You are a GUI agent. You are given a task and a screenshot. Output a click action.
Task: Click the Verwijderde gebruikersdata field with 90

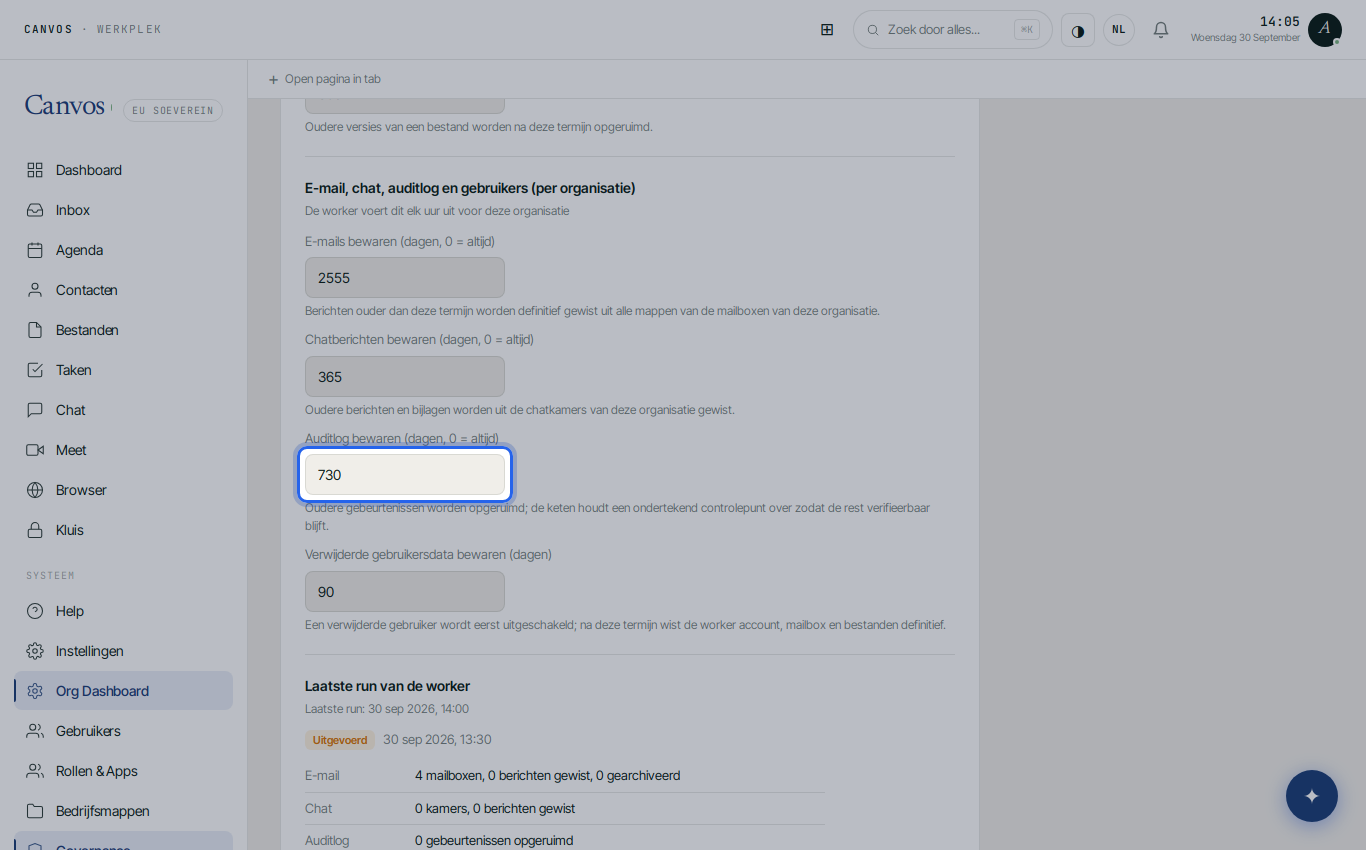(x=405, y=592)
